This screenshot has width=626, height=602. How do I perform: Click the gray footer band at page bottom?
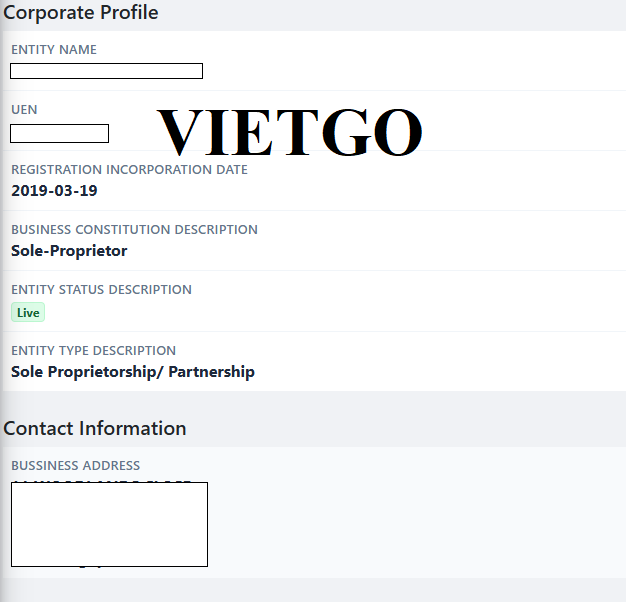pyautogui.click(x=313, y=590)
